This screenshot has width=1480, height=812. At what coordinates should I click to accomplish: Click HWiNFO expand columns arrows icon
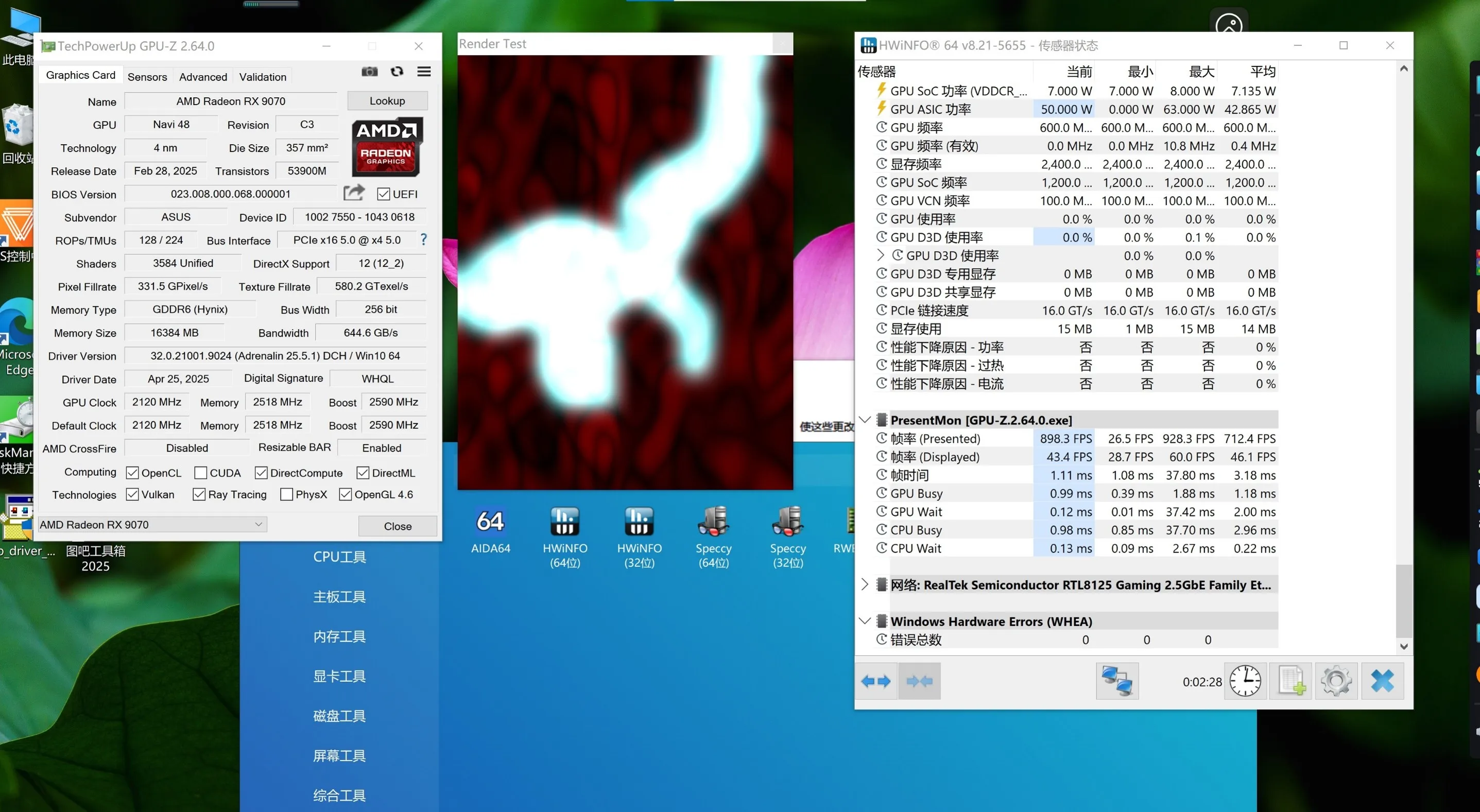click(x=875, y=681)
